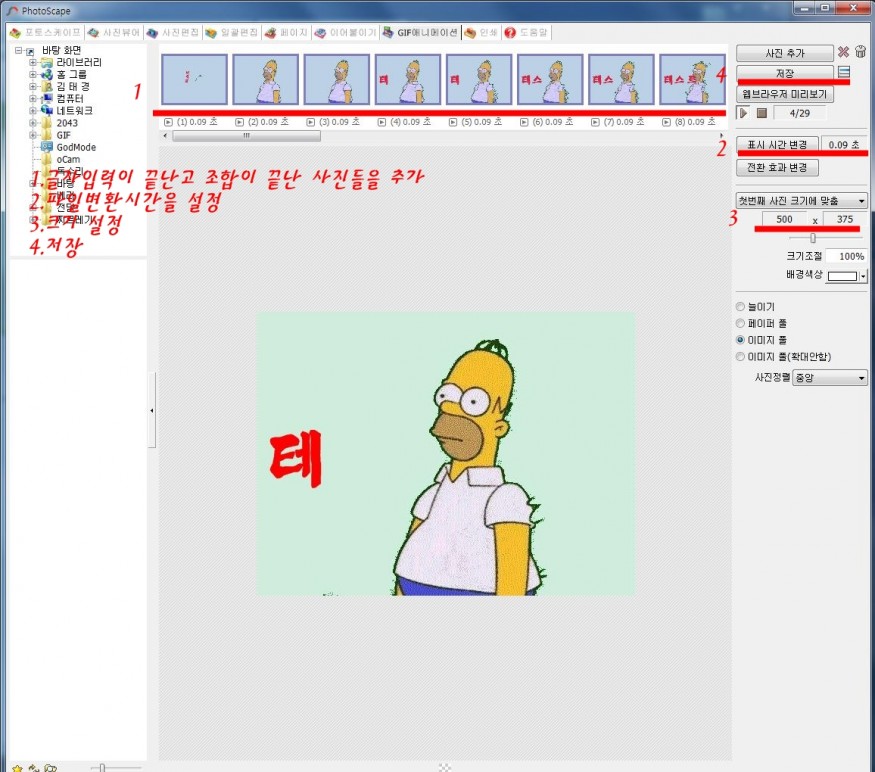
Task: Click the height field showing 375
Action: pos(844,219)
